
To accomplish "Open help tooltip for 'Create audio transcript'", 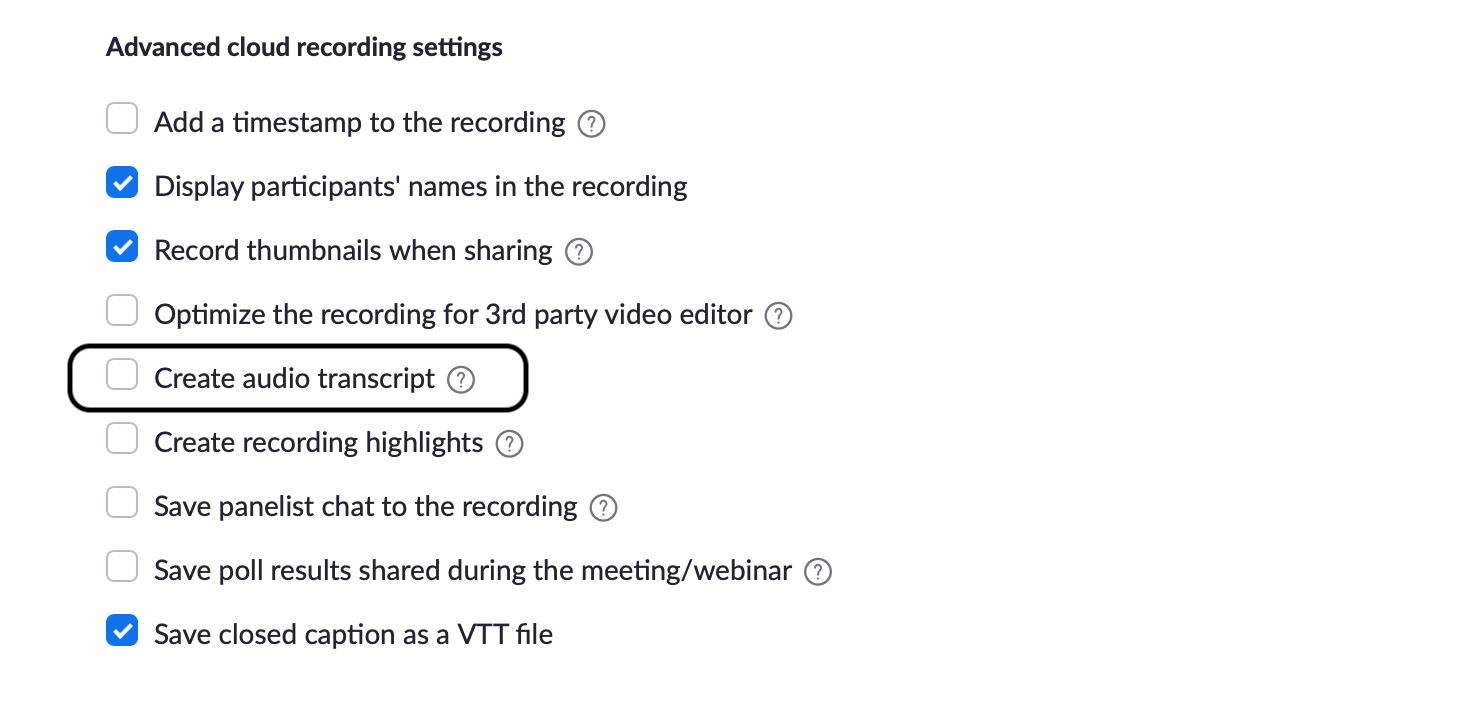I will 461,380.
